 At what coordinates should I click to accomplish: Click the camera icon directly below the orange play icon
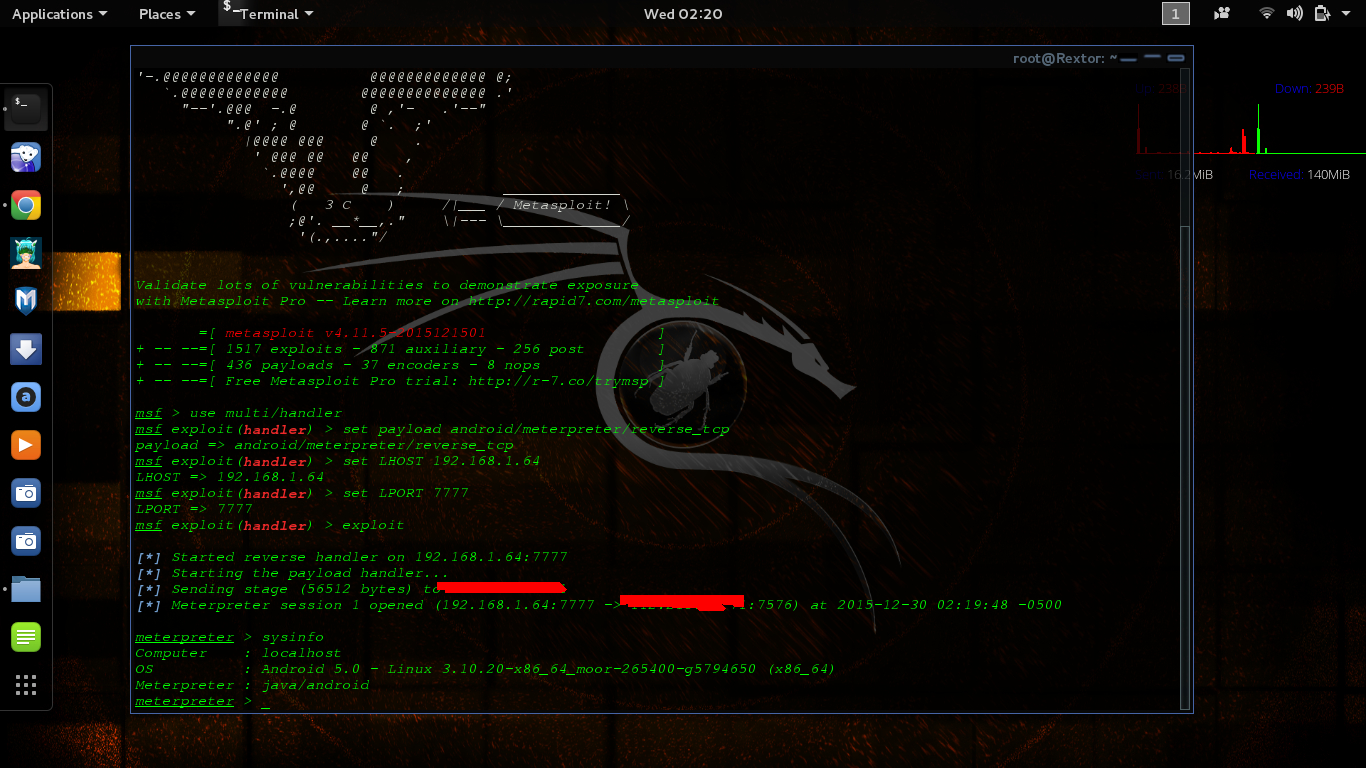pyautogui.click(x=26, y=493)
